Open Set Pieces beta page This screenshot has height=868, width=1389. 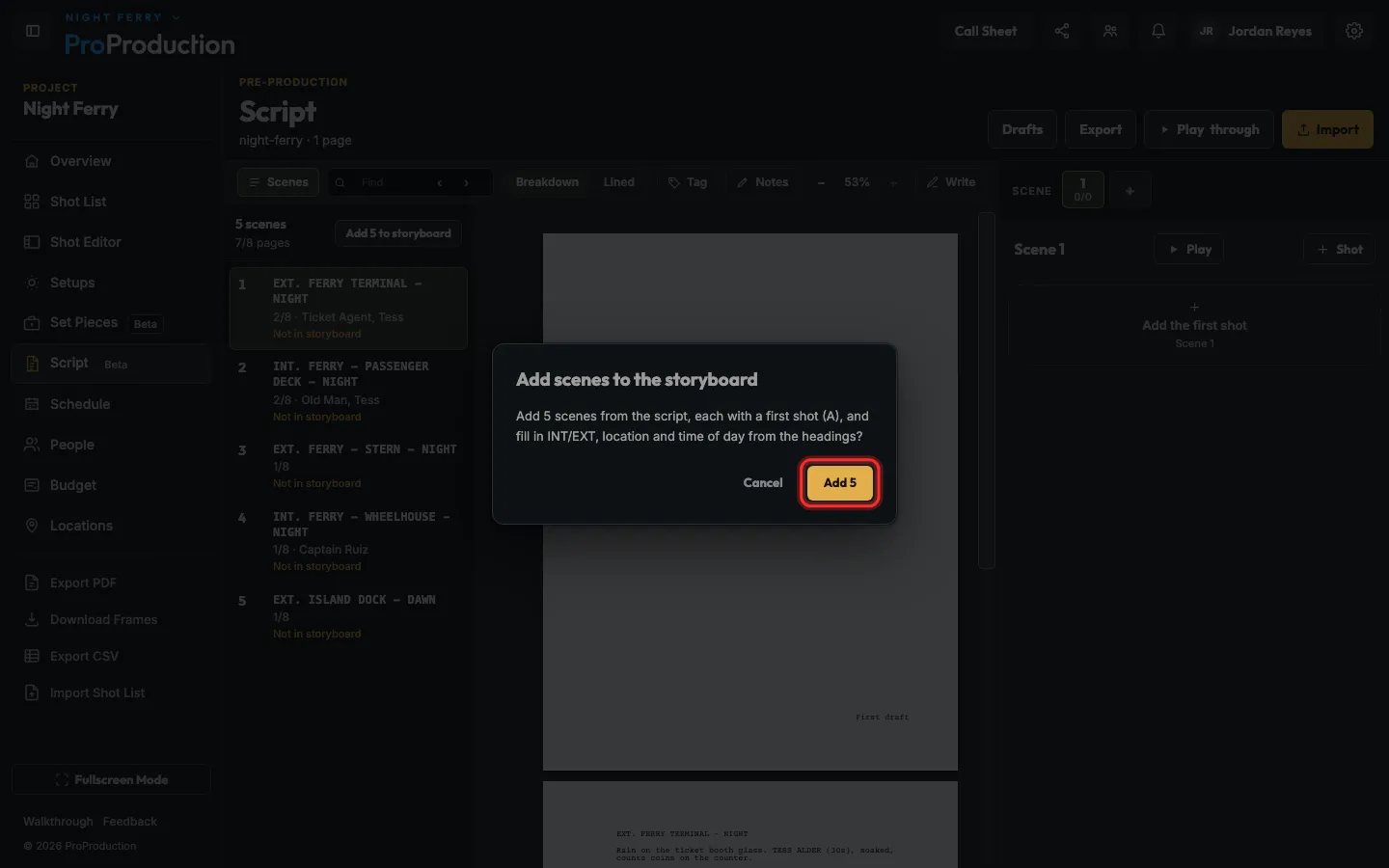click(111, 323)
